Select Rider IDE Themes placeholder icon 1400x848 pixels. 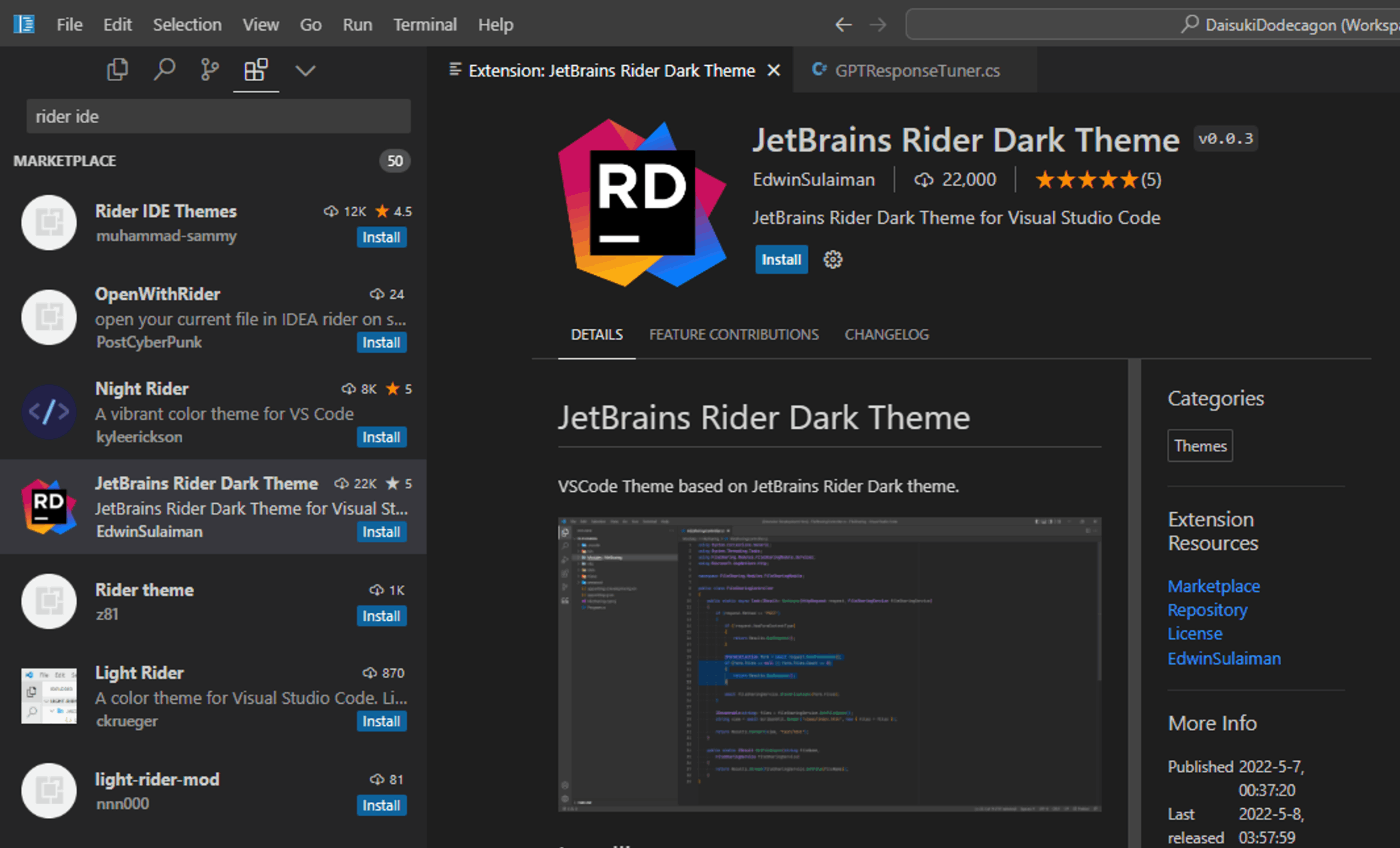[49, 223]
